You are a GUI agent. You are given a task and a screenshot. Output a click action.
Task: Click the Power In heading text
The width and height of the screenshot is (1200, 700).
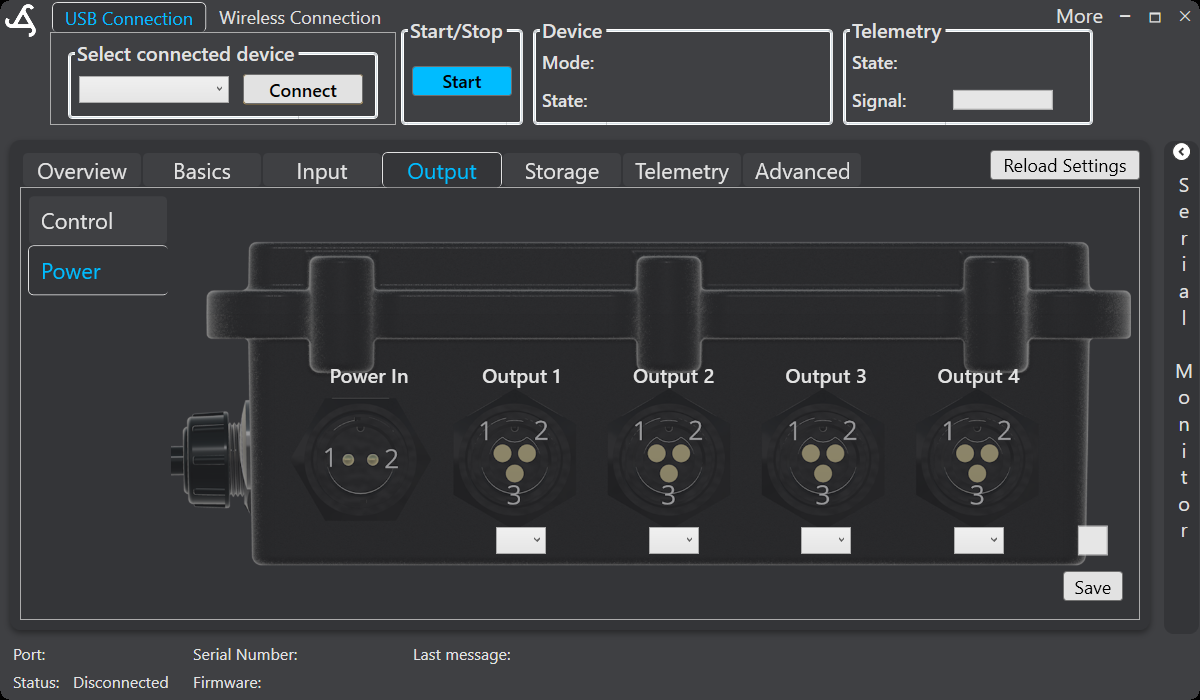click(369, 376)
